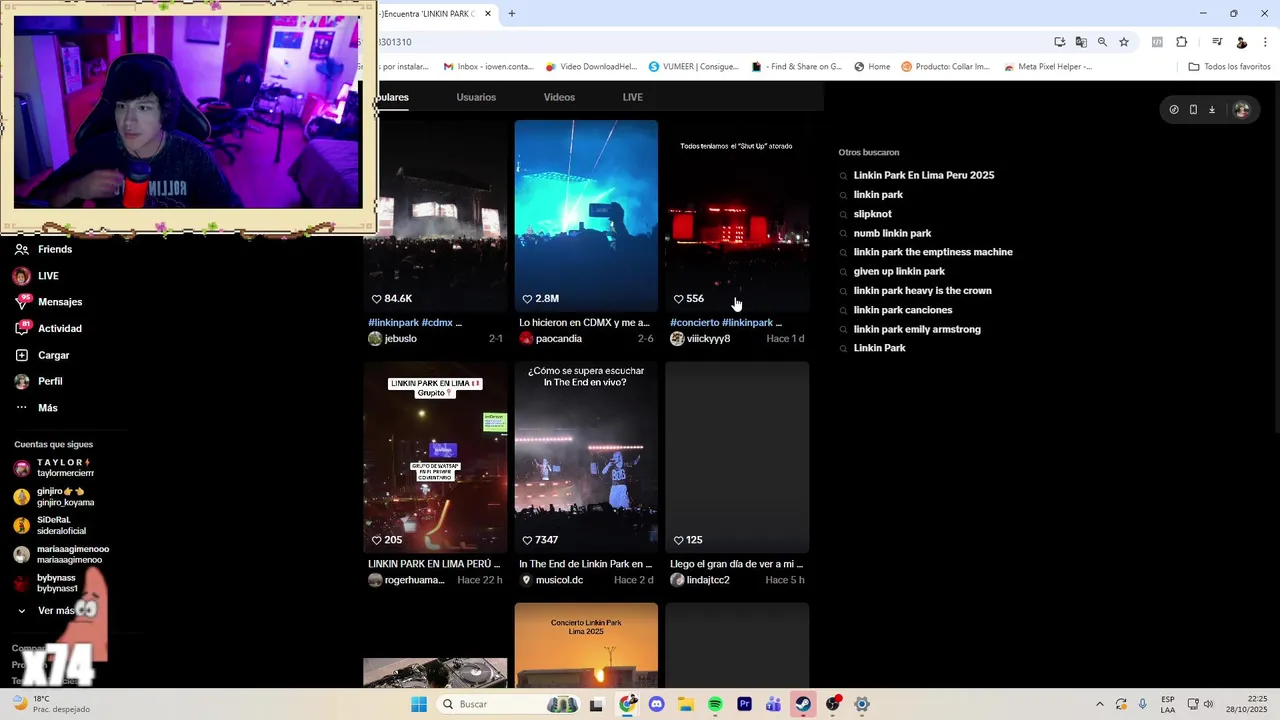Image resolution: width=1280 pixels, height=720 pixels.
Task: Open Spotify from the taskbar
Action: click(x=715, y=704)
